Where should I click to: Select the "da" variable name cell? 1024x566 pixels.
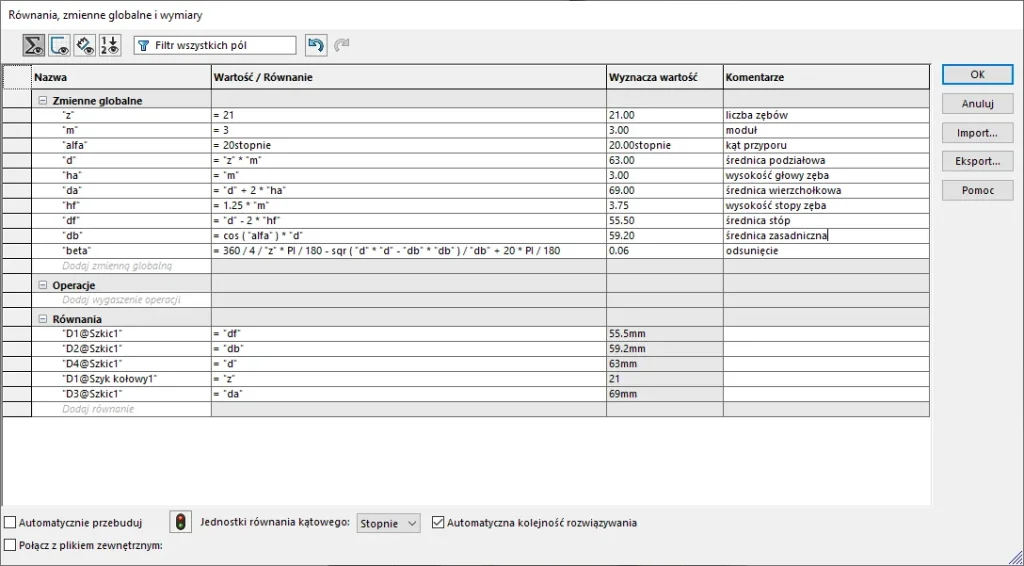pyautogui.click(x=121, y=191)
